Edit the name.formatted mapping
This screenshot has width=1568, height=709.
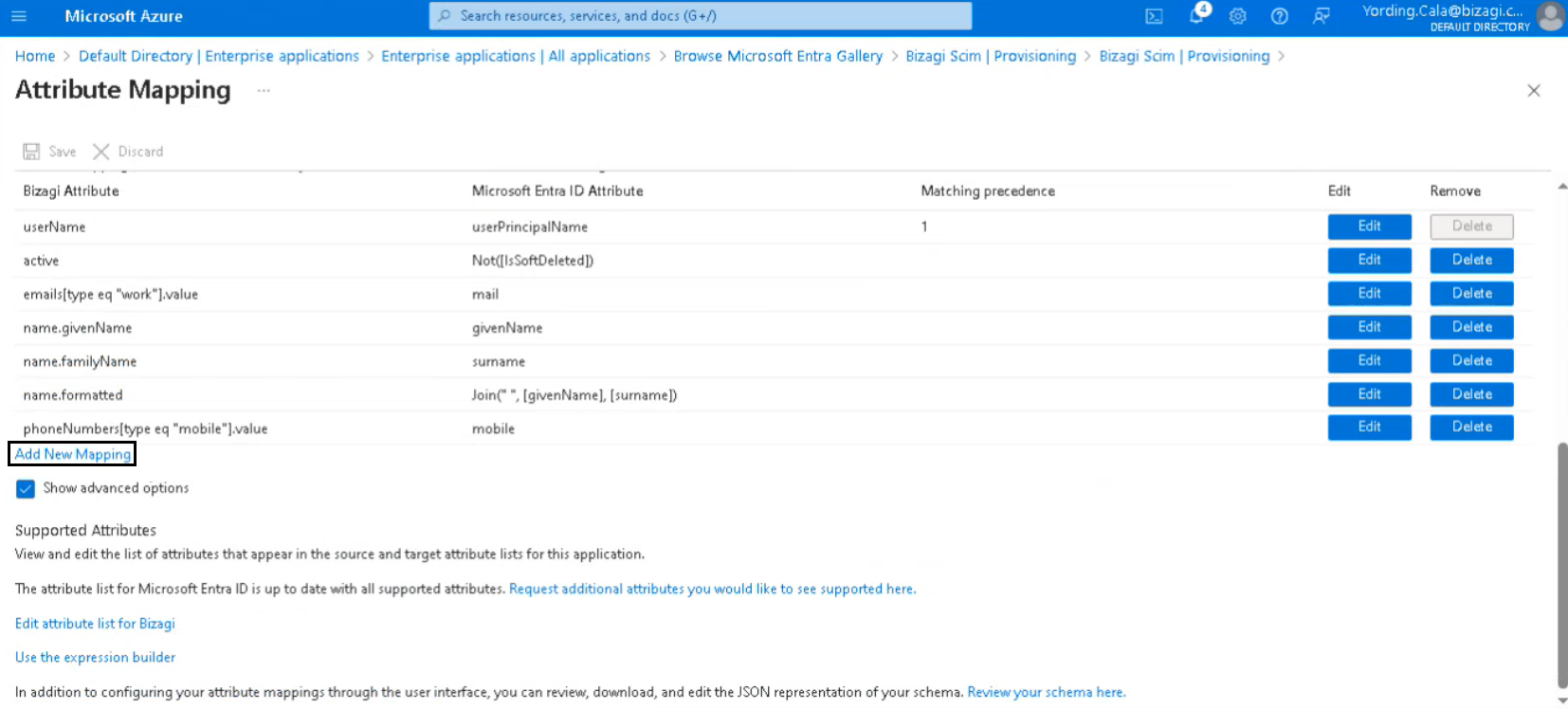pos(1369,394)
